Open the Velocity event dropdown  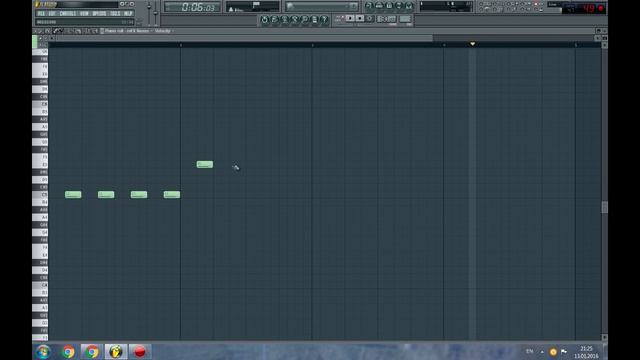(164, 31)
